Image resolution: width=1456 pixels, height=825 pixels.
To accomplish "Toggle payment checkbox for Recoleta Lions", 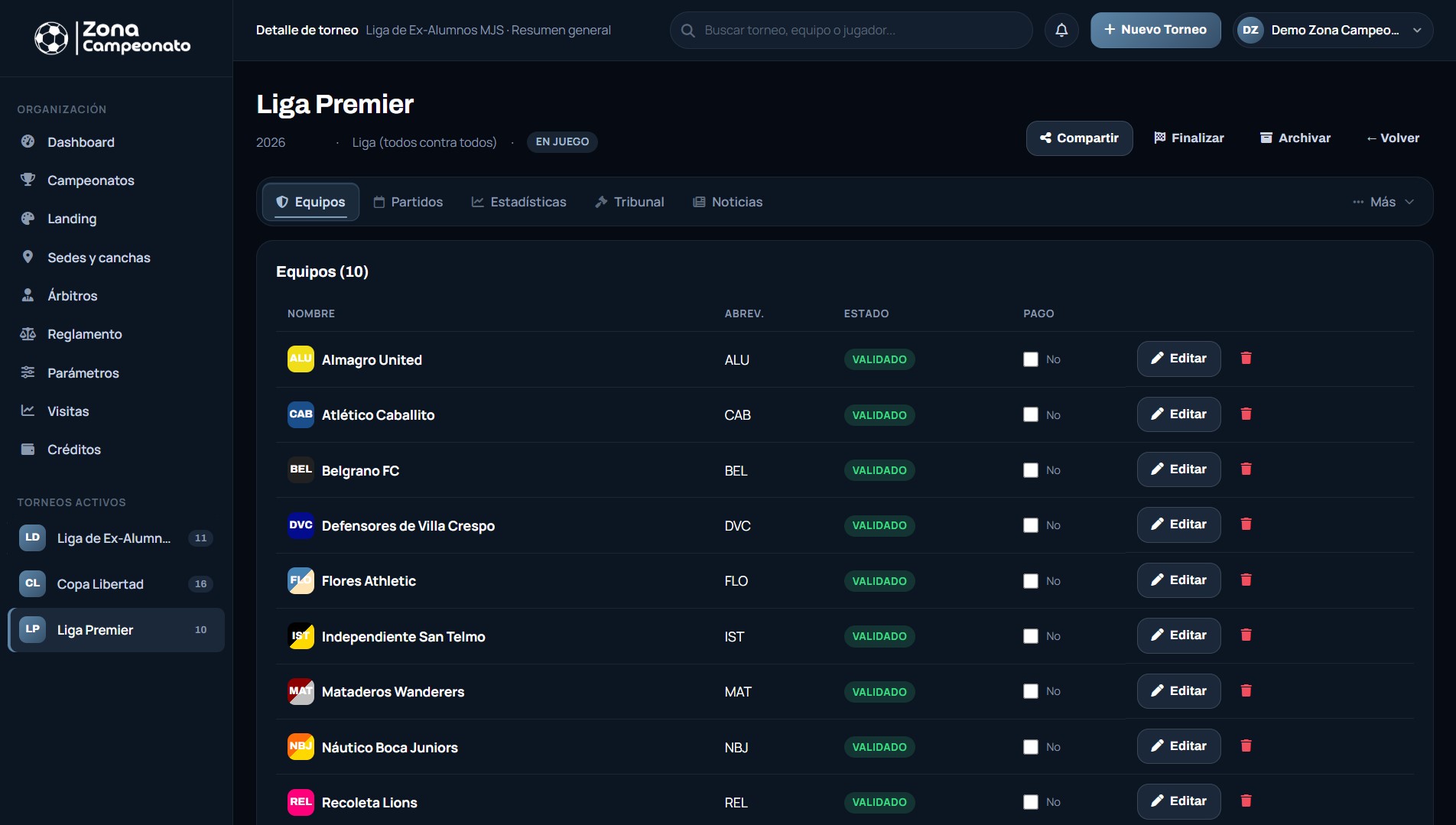I will click(x=1031, y=802).
